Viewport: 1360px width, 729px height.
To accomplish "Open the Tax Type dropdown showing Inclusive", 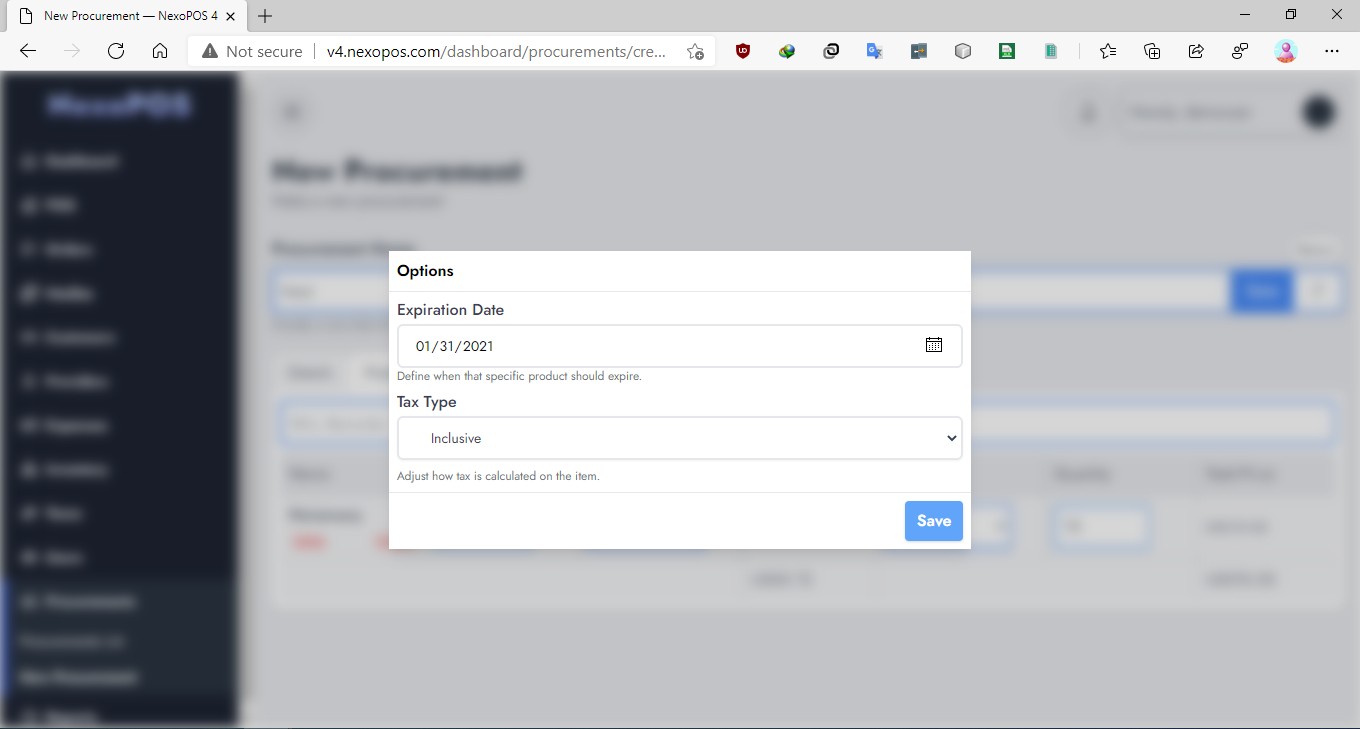I will click(x=680, y=438).
